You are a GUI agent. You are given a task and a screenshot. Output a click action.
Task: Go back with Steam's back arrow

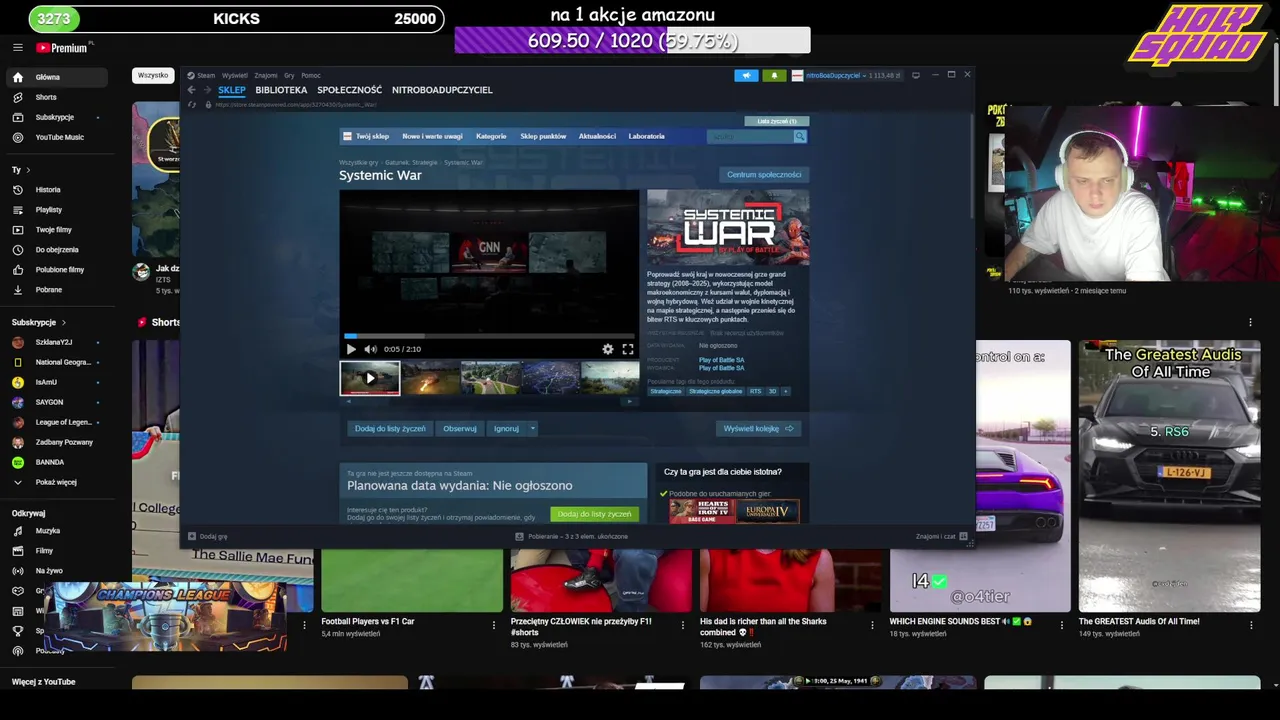191,90
